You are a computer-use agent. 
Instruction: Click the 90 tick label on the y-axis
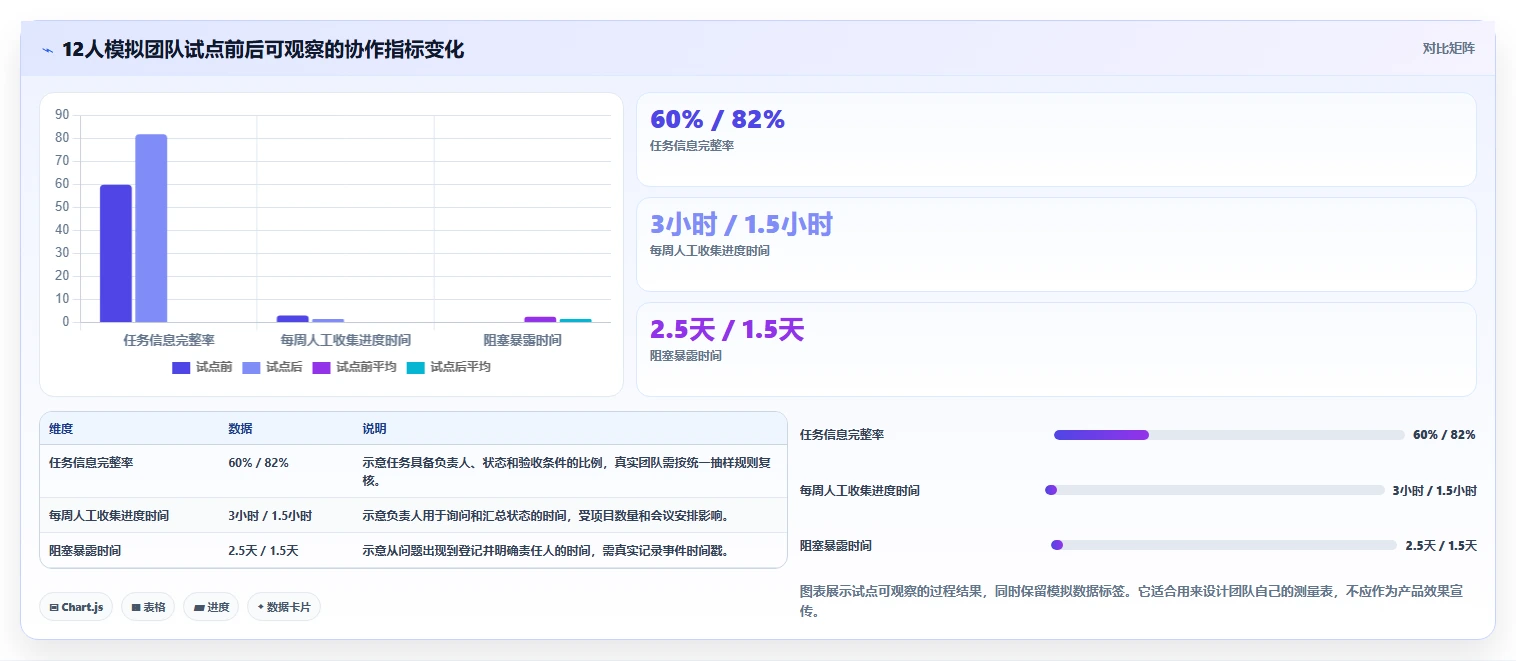point(62,115)
